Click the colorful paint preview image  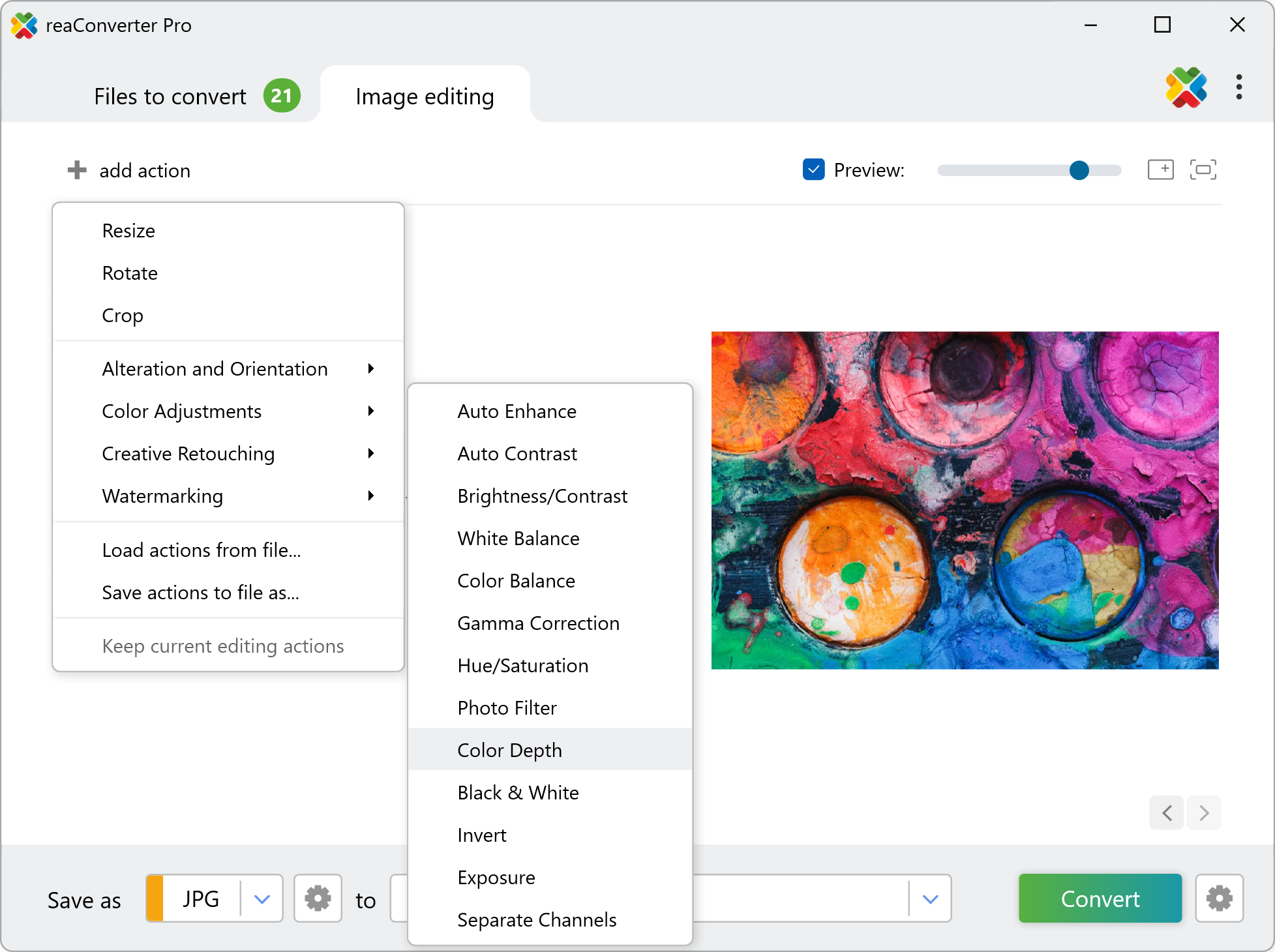(965, 500)
